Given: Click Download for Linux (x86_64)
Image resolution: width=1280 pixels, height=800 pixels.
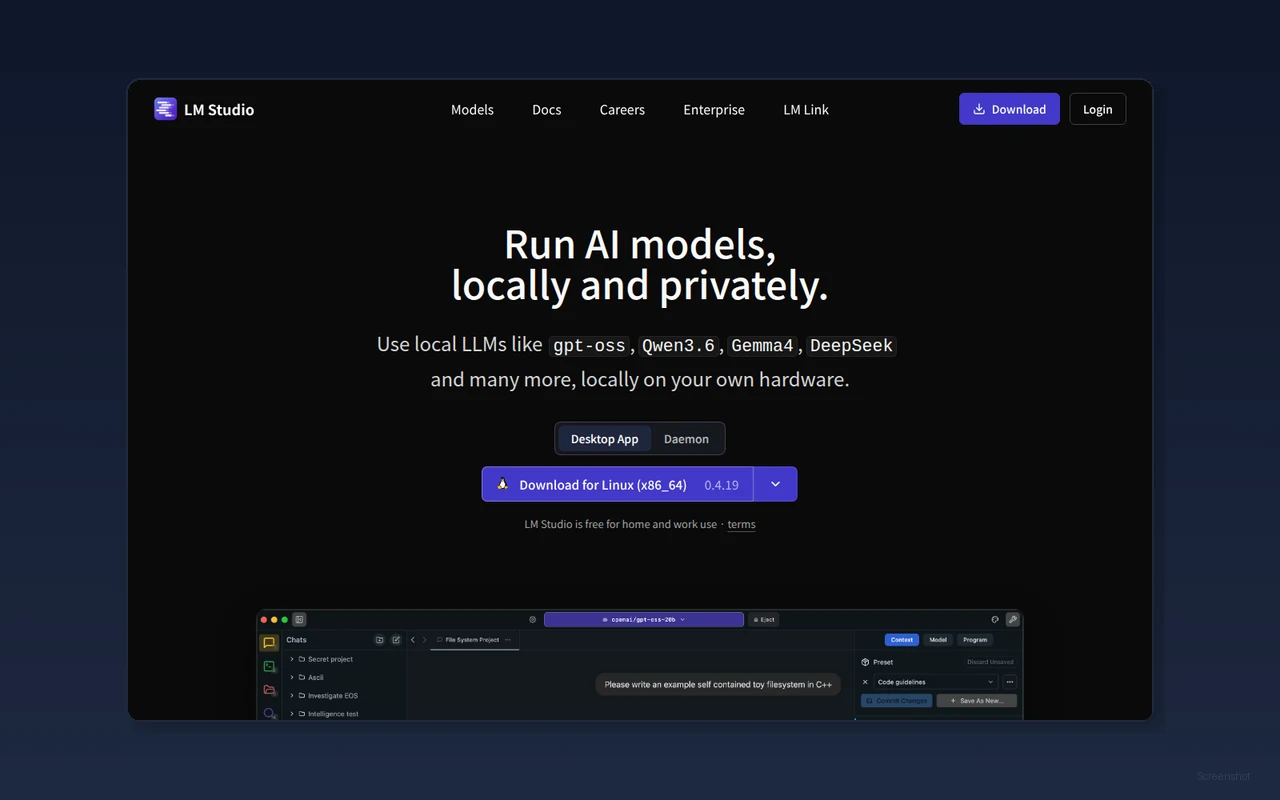Looking at the screenshot, I should 617,484.
